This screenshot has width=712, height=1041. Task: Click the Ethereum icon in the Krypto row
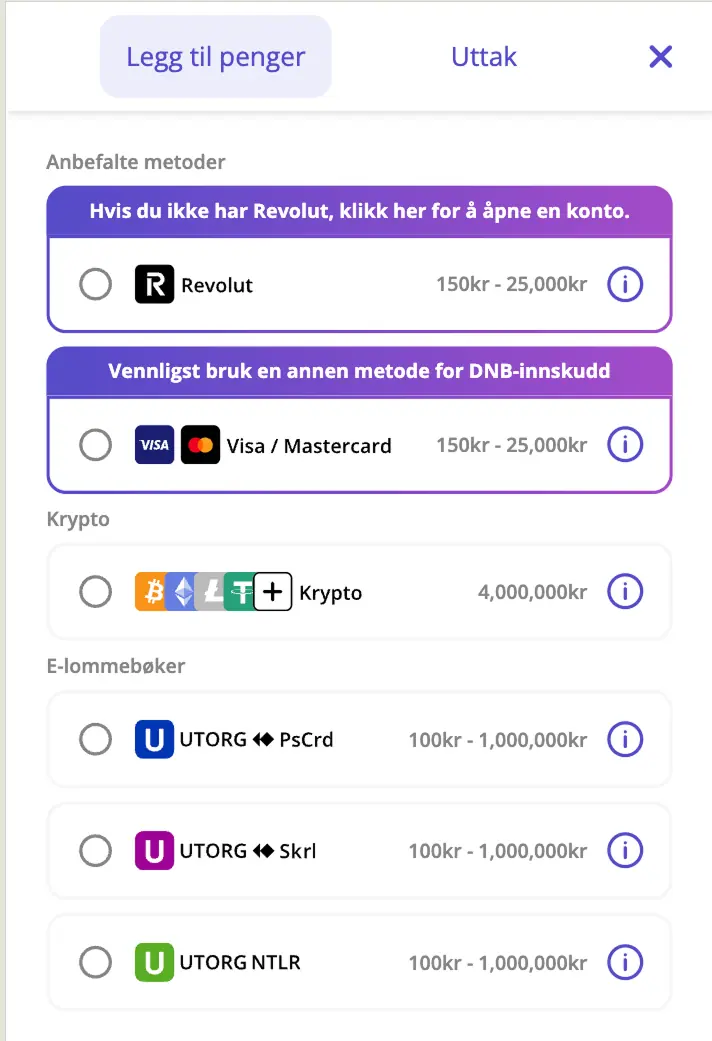179,591
